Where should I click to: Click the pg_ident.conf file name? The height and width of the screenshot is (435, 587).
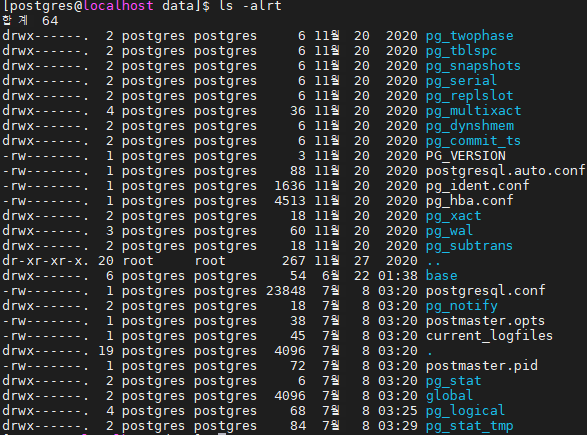coord(477,186)
